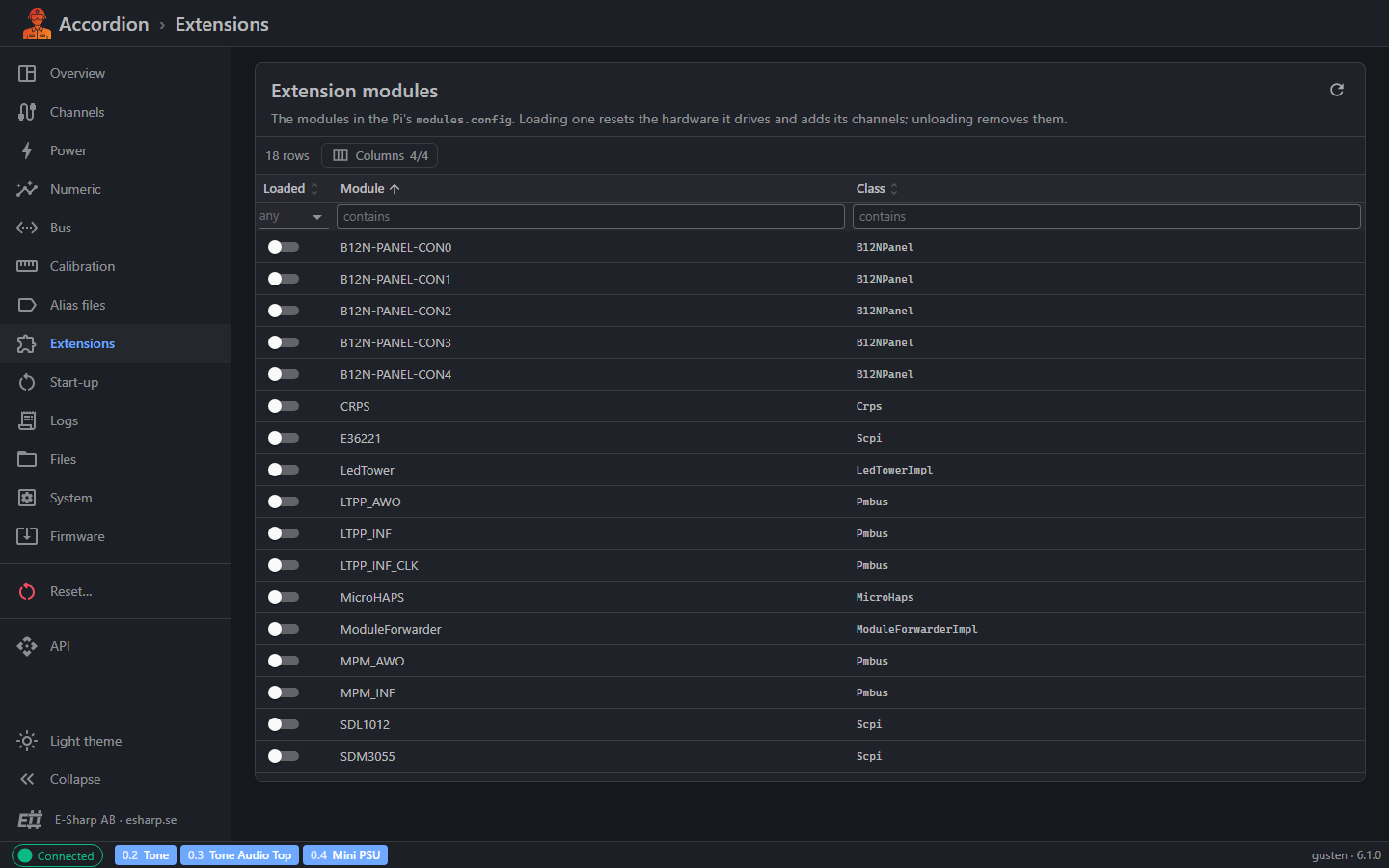Click the Start-up icon in sidebar
Image resolution: width=1389 pixels, height=868 pixels.
coord(27,382)
